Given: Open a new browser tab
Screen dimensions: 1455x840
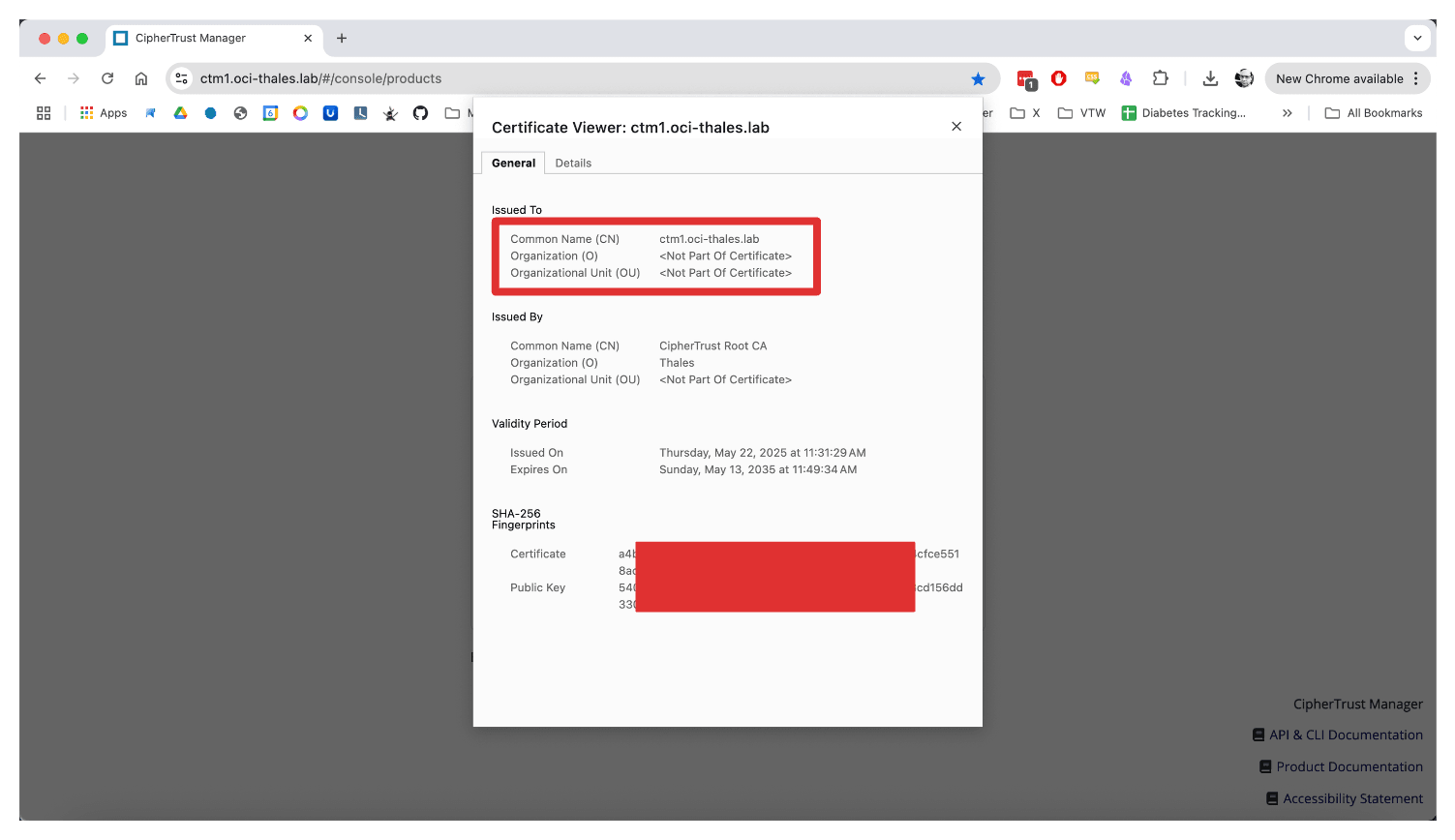Looking at the screenshot, I should [342, 39].
